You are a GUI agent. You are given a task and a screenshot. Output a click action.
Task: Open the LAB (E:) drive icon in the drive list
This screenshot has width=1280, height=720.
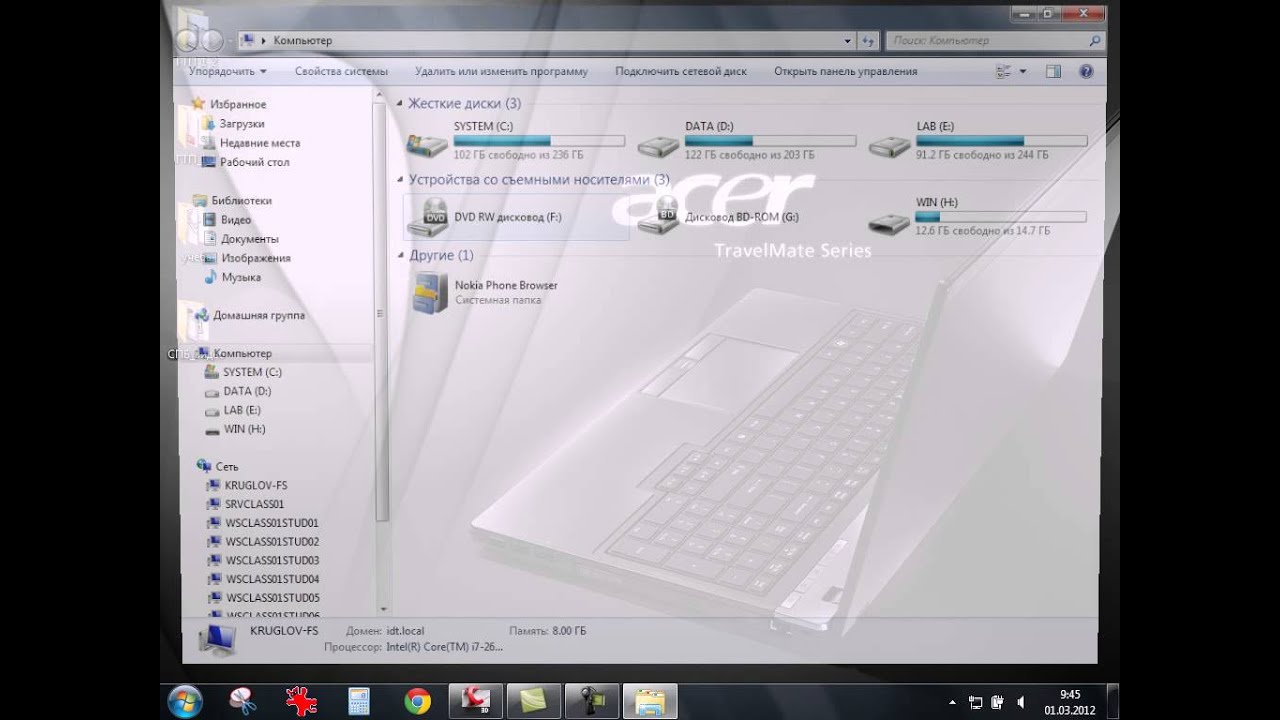point(889,146)
